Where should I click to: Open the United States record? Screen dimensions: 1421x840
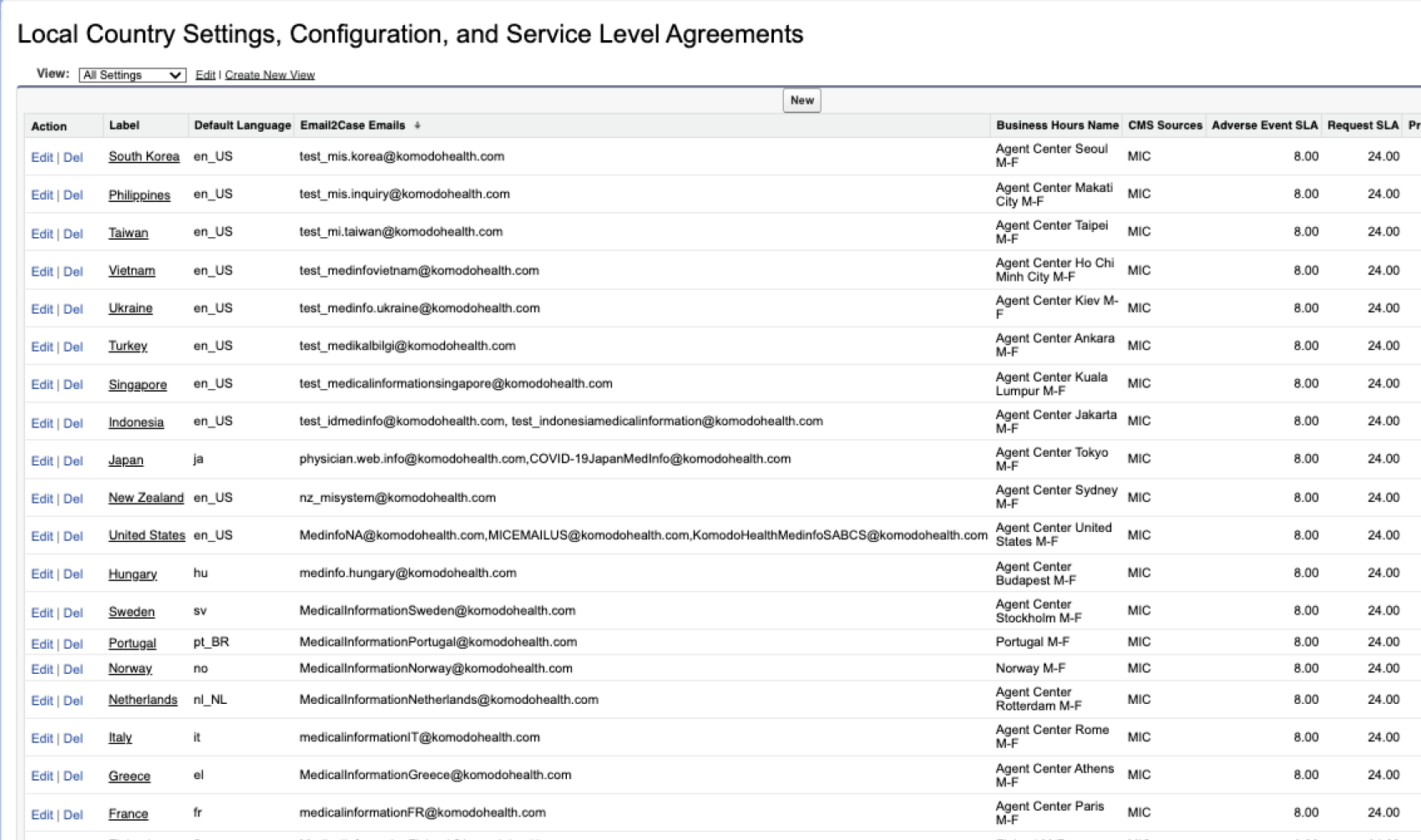point(147,535)
